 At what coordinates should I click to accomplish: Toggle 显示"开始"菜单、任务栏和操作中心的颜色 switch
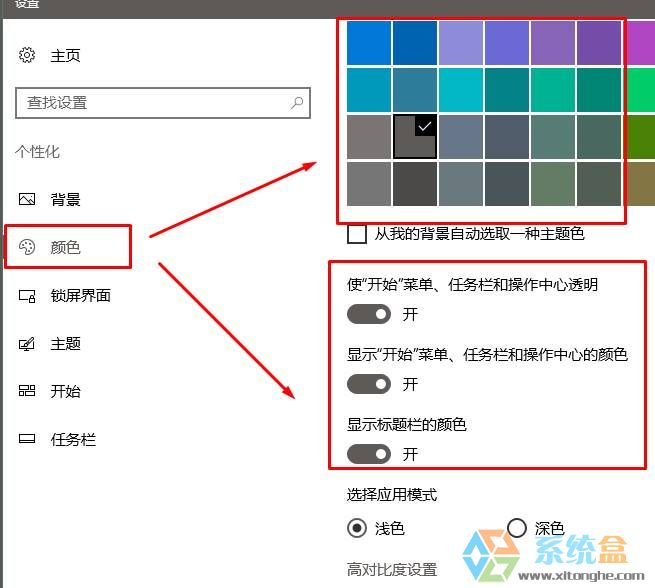click(369, 384)
